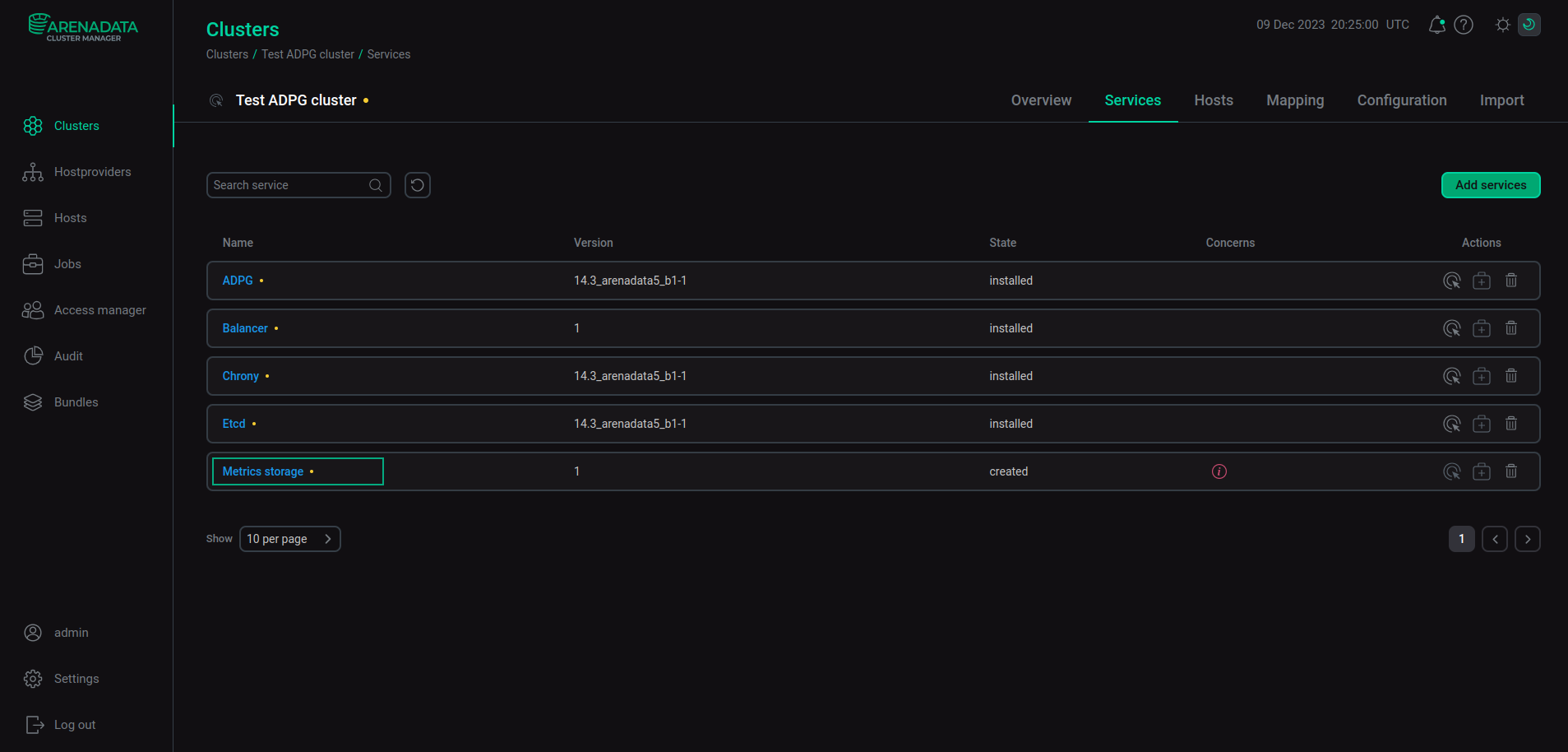The height and width of the screenshot is (752, 1568).
Task: Go to page 1 in pagination
Action: [1461, 539]
